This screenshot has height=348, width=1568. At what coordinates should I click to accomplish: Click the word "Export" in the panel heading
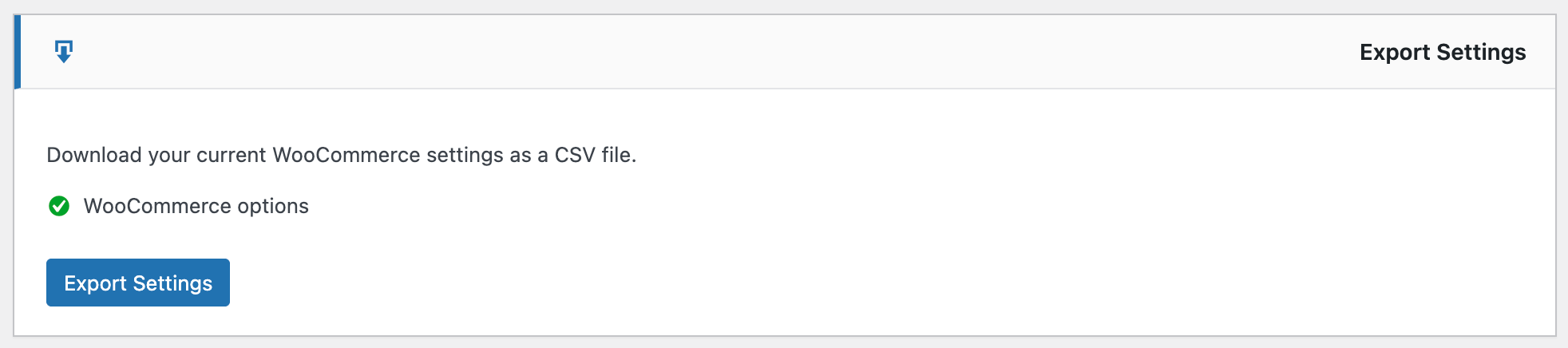(1394, 53)
